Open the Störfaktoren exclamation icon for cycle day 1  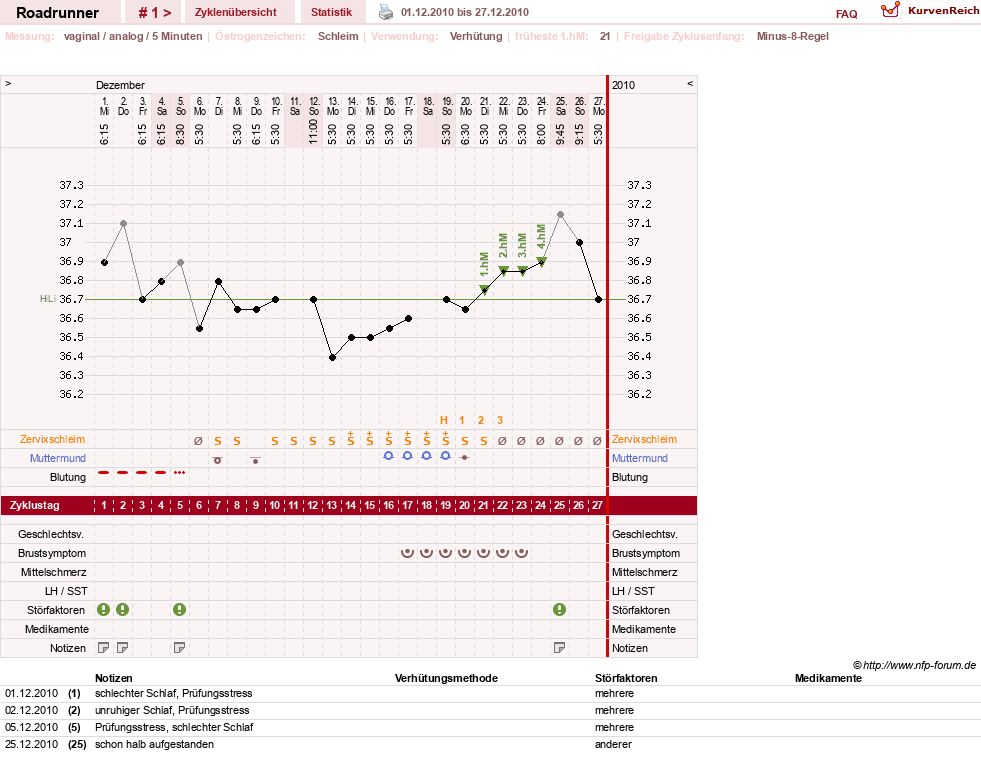104,609
